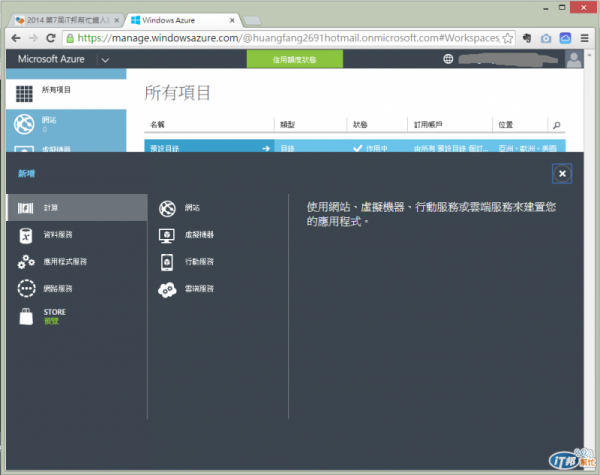
Task: Click the 行動服務 mobile service phone icon
Action: click(x=167, y=263)
